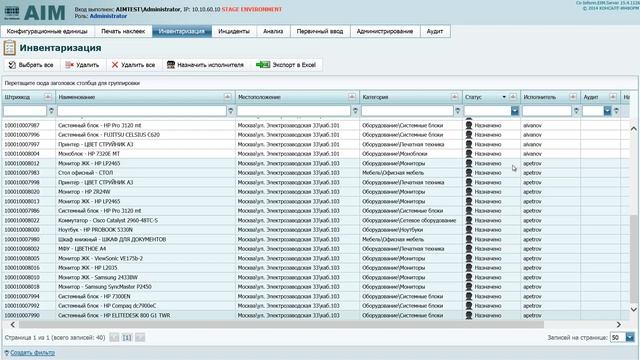Click the horizontal scrollbar thumb

point(281,324)
